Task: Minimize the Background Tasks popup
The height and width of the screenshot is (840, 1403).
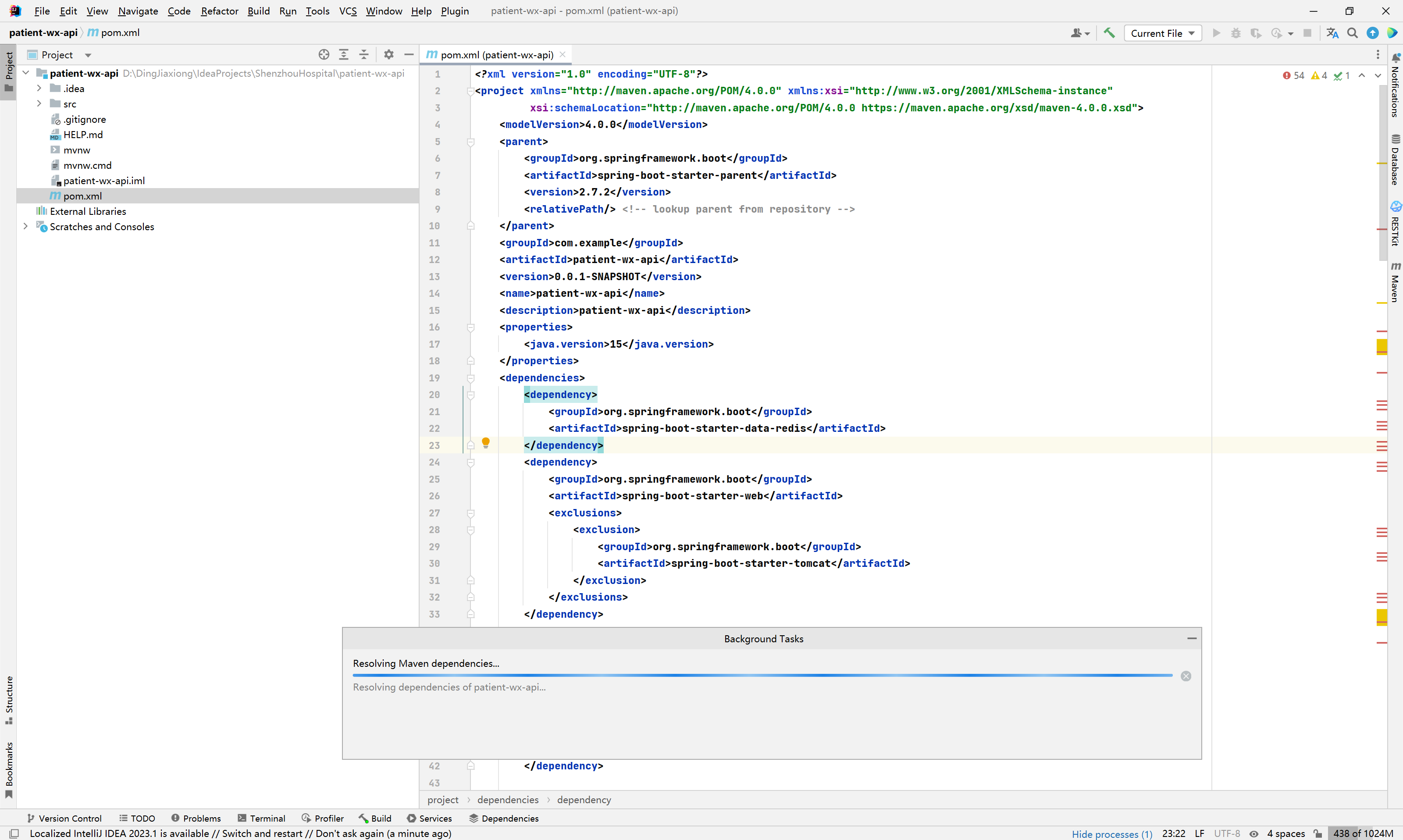Action: (x=1191, y=638)
